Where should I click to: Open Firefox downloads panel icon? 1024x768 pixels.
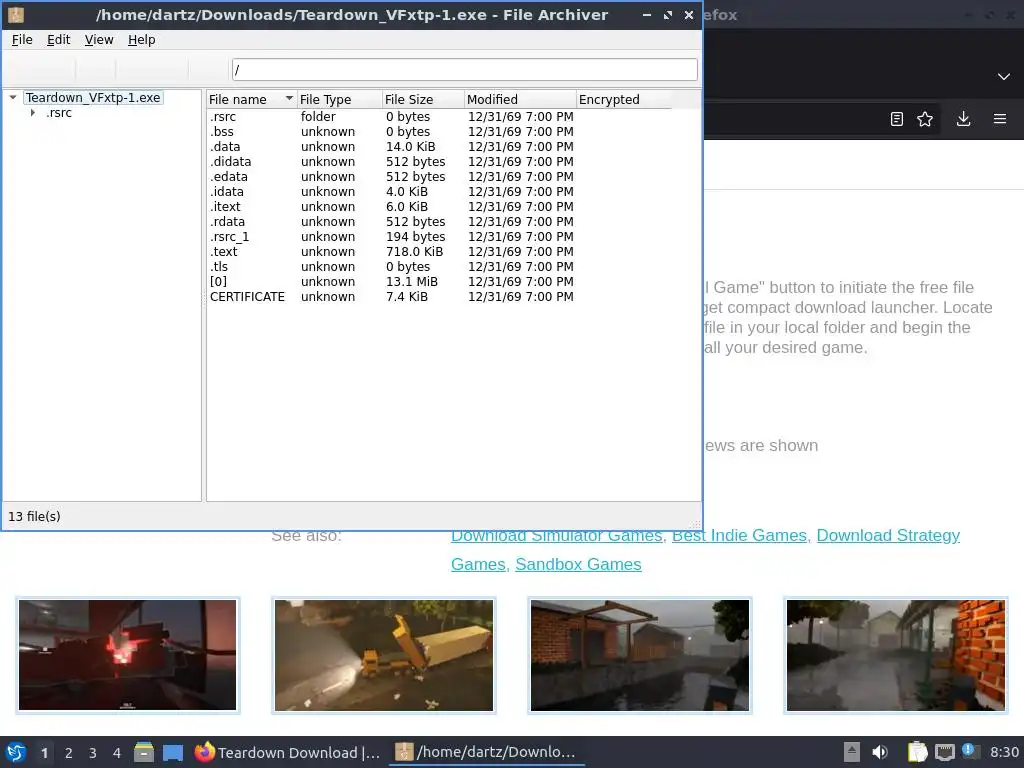point(963,119)
